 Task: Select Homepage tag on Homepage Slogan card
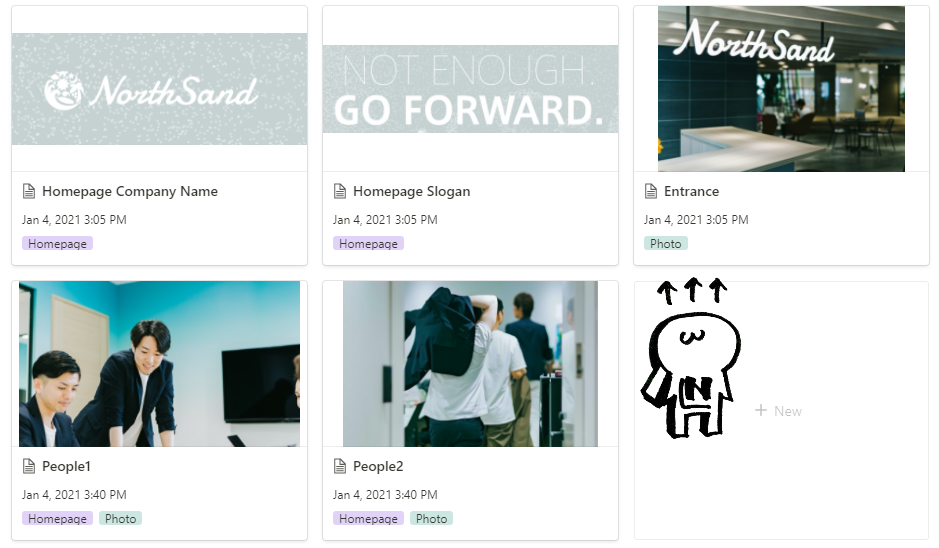[x=368, y=244]
